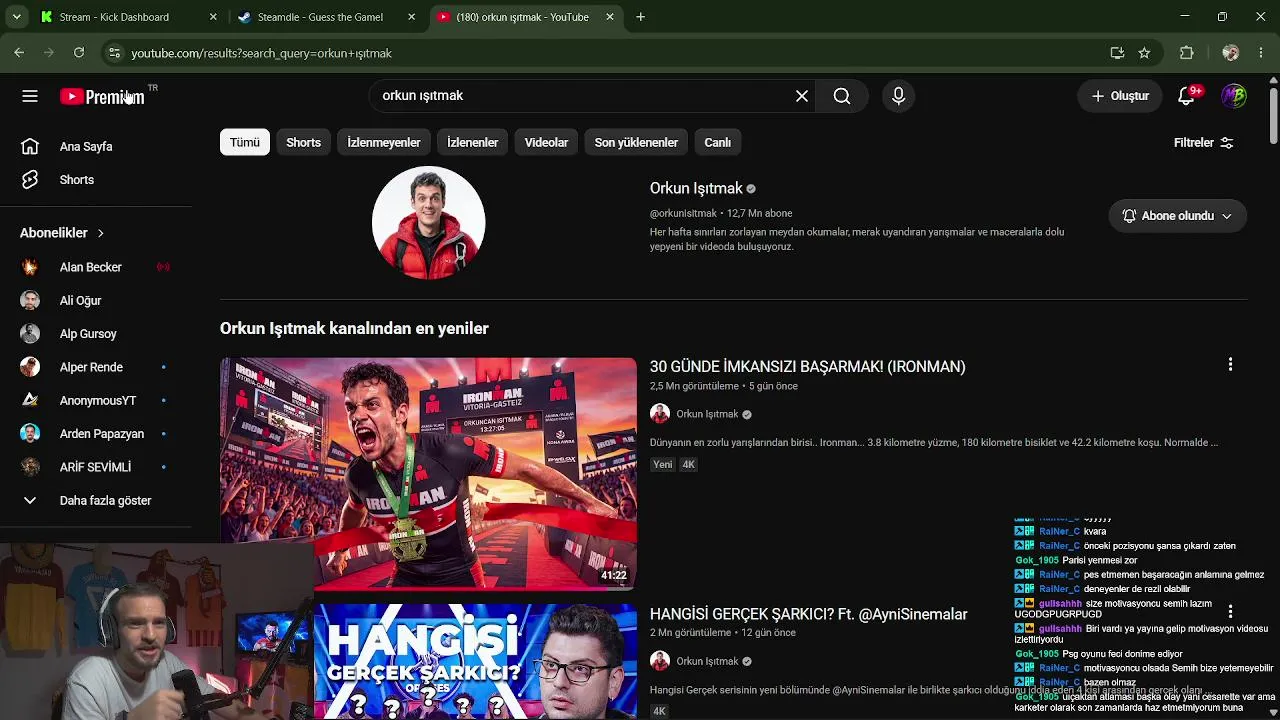Open options menu for the IRONMAN video

pyautogui.click(x=1230, y=365)
